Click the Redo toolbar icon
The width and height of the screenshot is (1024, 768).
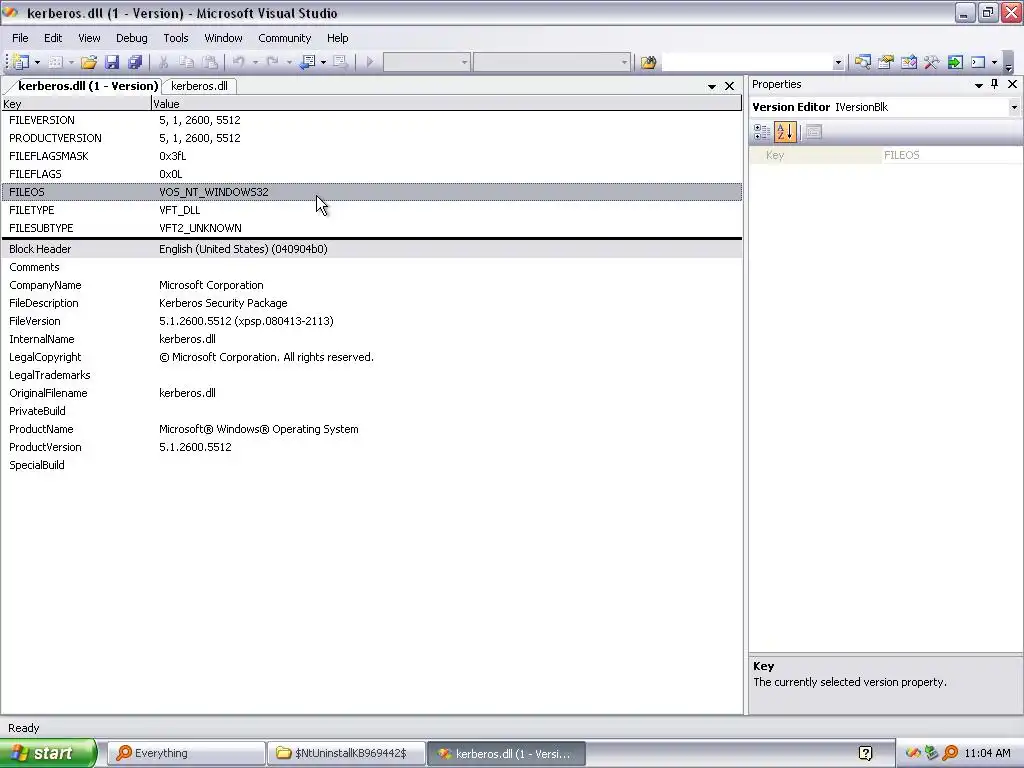click(272, 62)
